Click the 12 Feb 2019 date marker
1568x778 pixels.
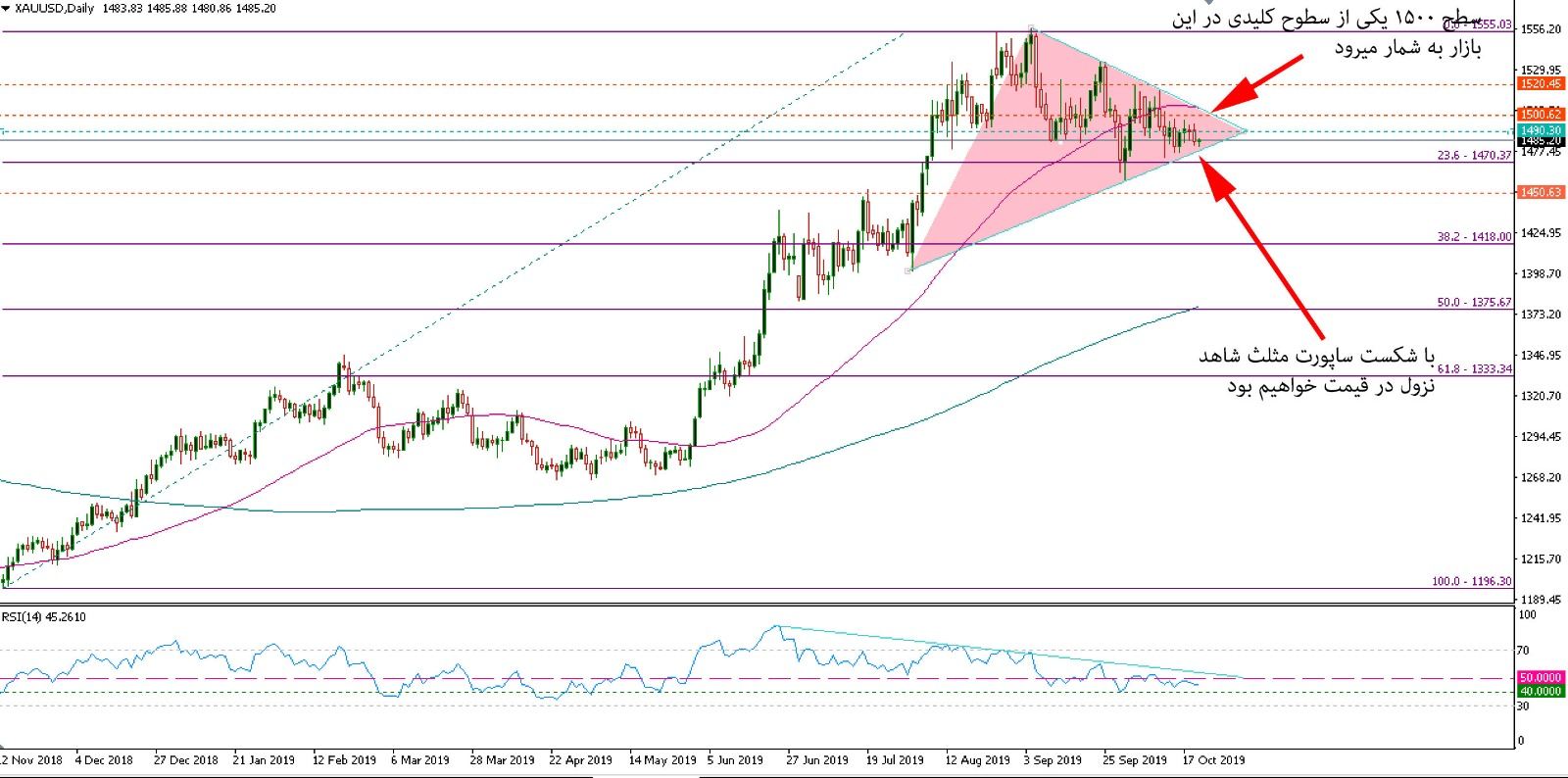344,759
